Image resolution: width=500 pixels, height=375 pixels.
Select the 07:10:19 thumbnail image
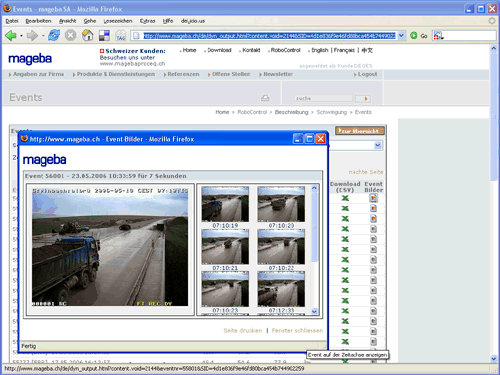pyautogui.click(x=225, y=204)
